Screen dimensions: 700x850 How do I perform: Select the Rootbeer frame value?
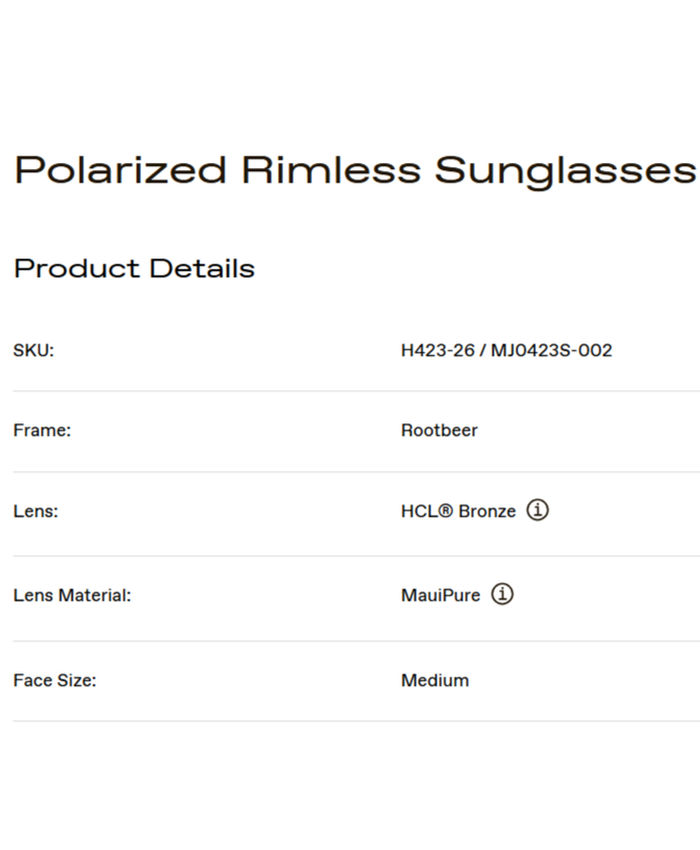point(439,430)
